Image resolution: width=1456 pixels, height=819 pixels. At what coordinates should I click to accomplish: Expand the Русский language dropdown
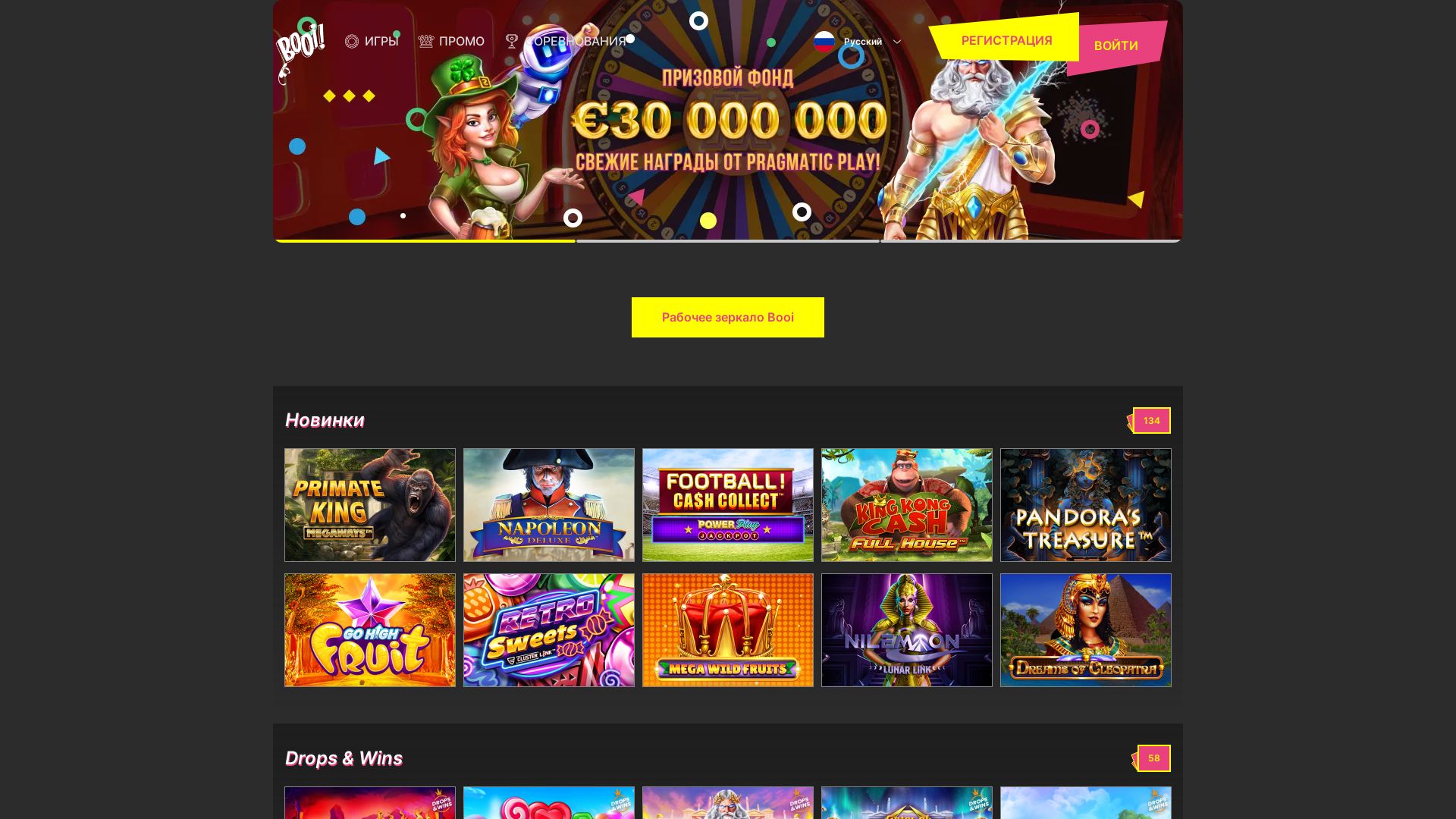(x=858, y=41)
